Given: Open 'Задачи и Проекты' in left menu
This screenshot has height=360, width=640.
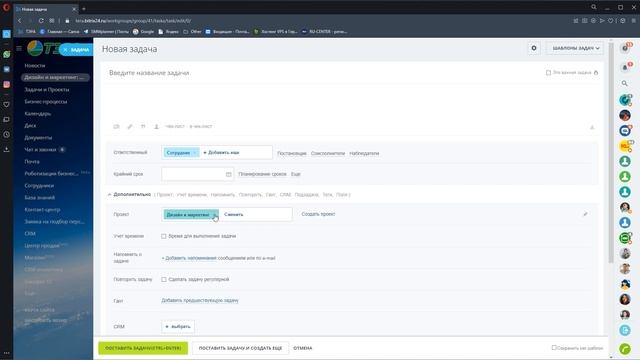Looking at the screenshot, I should 47,89.
